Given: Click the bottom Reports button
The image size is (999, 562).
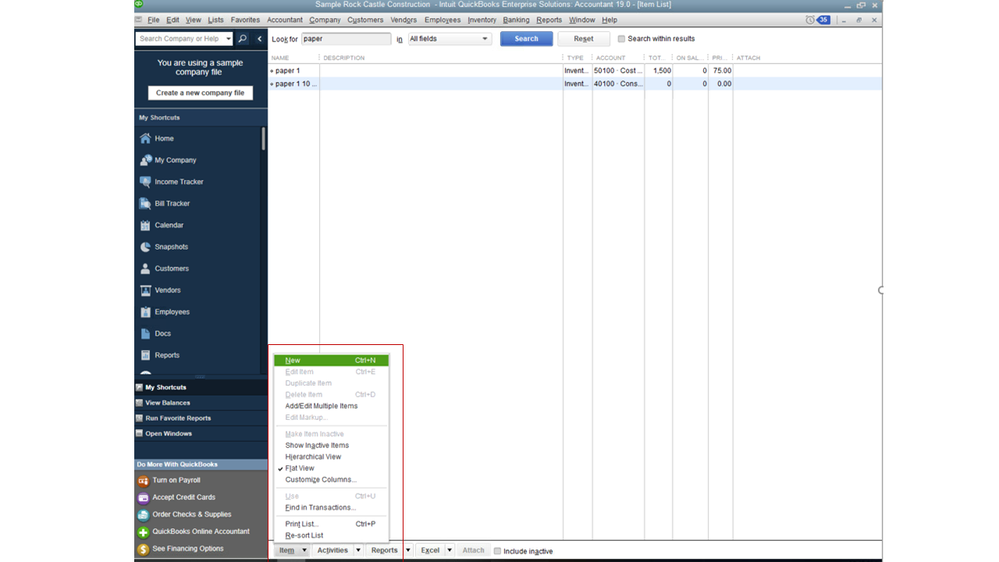Looking at the screenshot, I should [384, 551].
